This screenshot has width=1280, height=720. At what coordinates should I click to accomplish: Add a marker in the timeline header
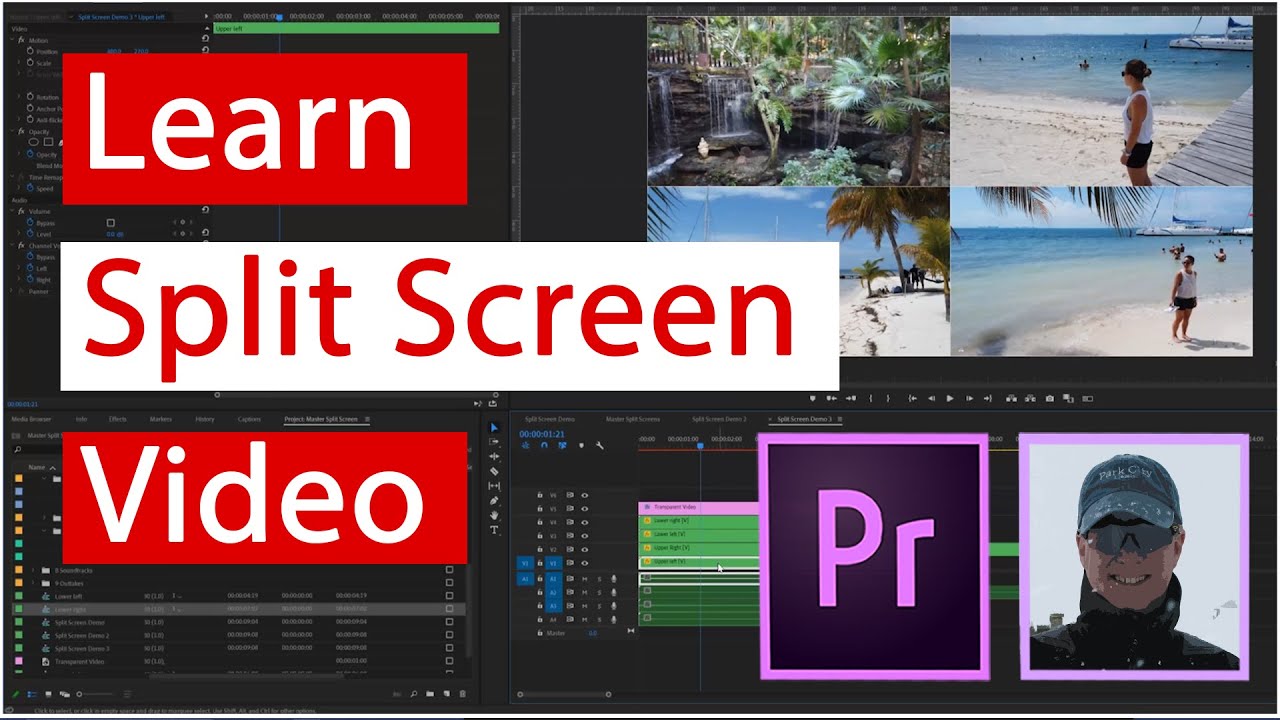click(x=581, y=445)
